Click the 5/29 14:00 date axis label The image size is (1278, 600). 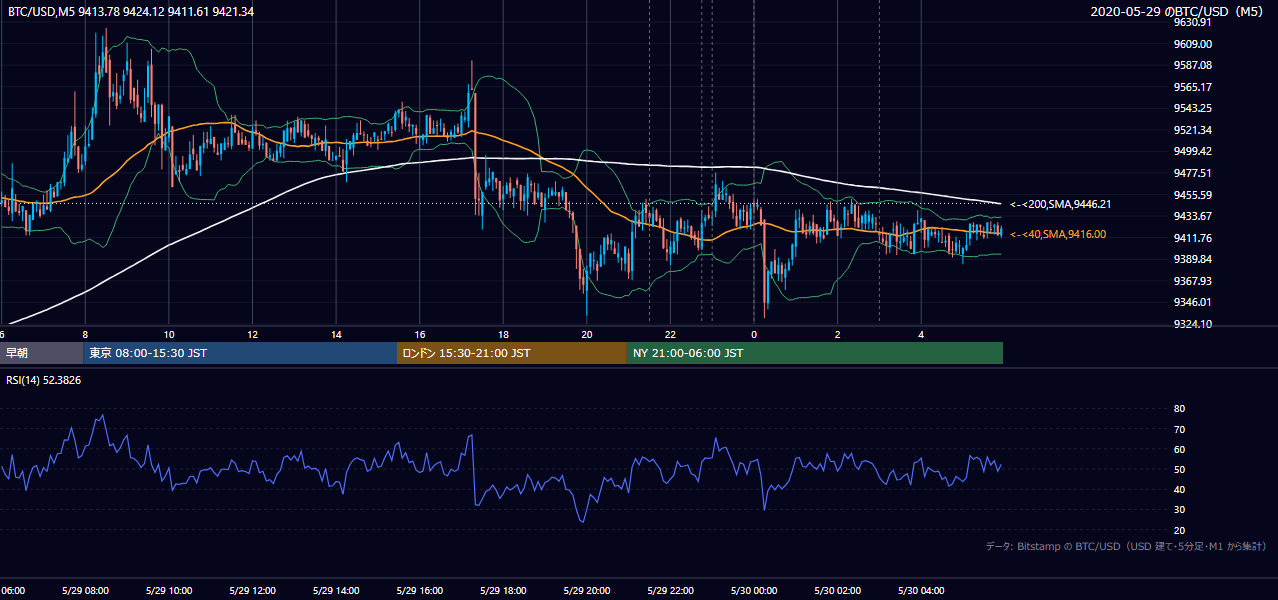click(336, 591)
